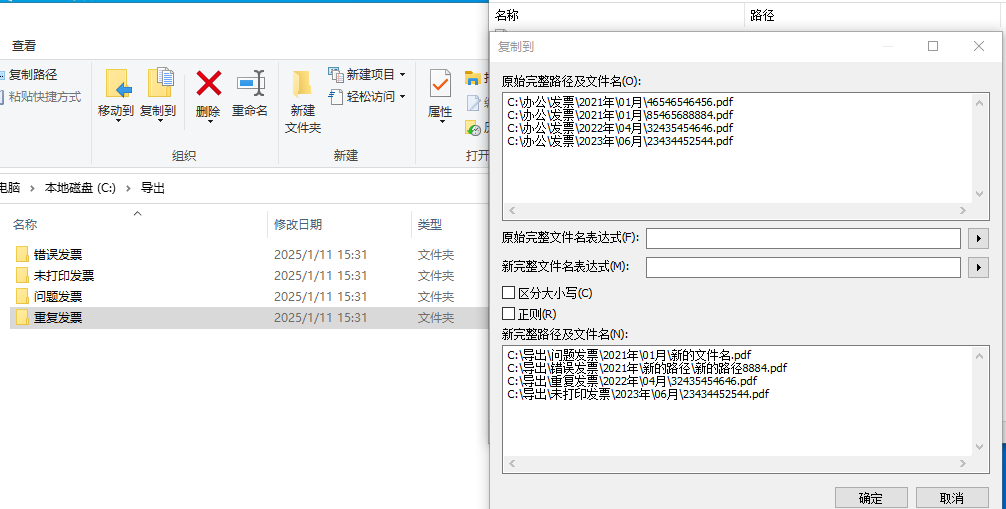Click Copy path (复制路径) in ribbon
This screenshot has width=1006, height=509.
pyautogui.click(x=33, y=74)
